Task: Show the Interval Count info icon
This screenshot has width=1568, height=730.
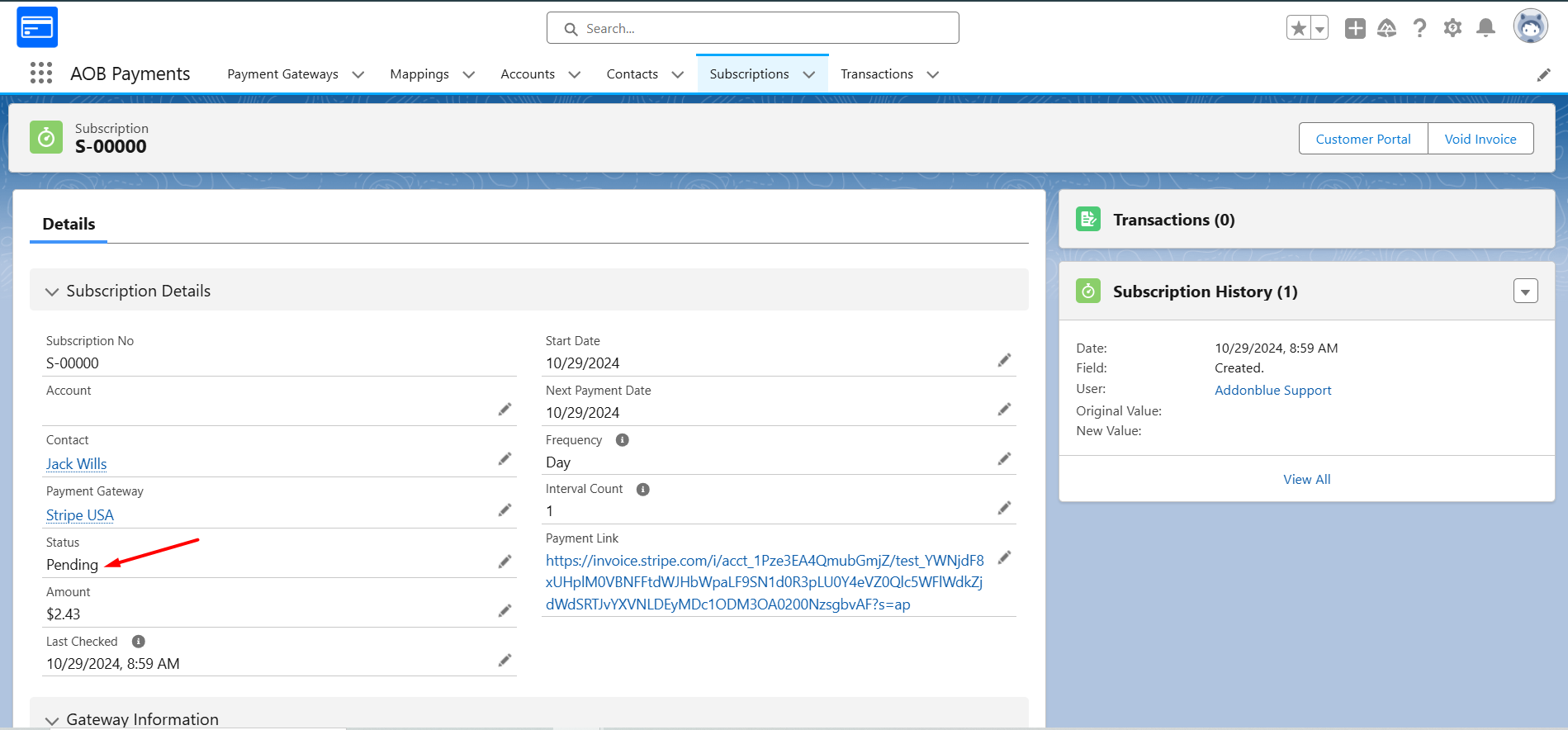Action: coord(643,490)
